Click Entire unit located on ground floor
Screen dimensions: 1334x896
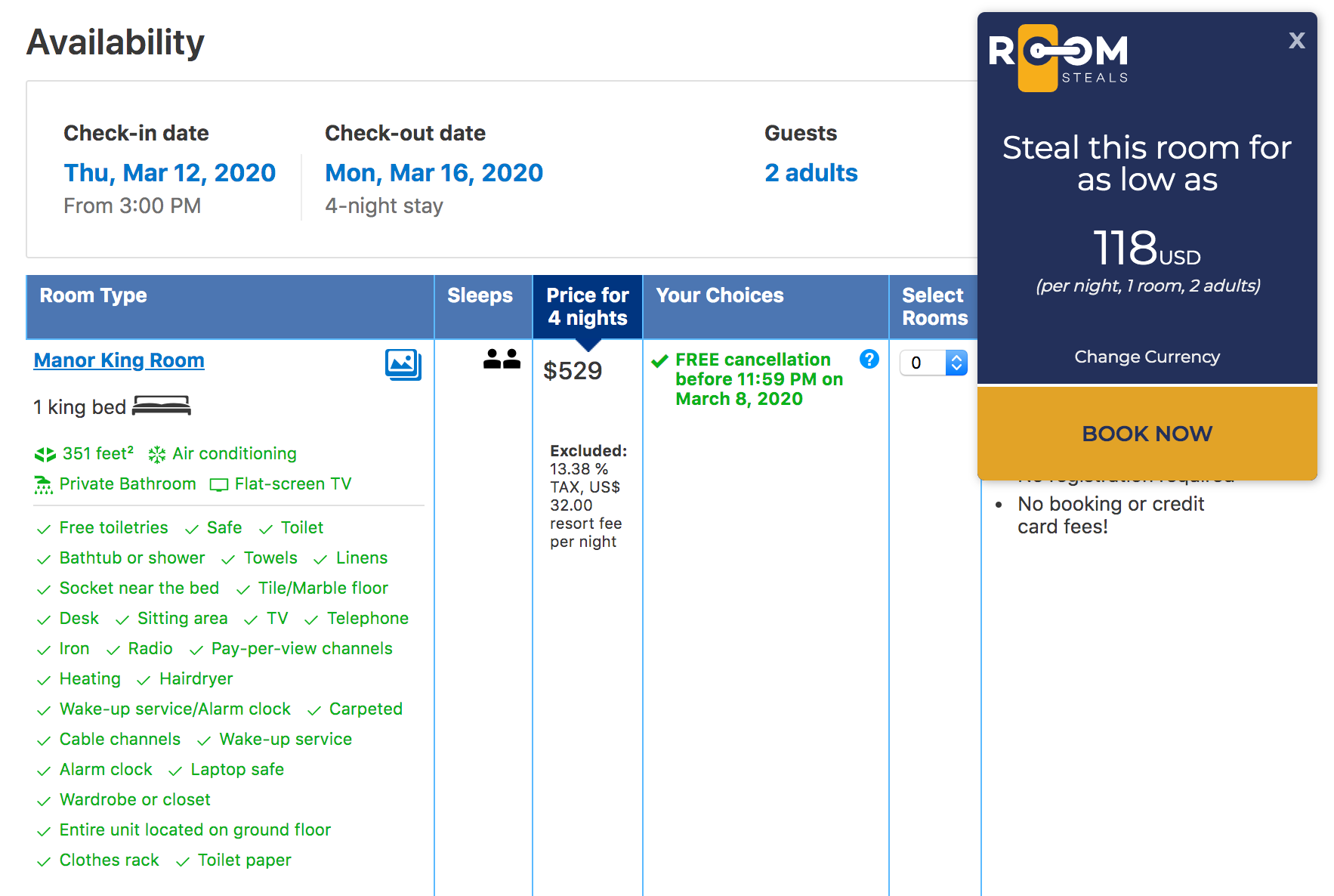pos(195,830)
